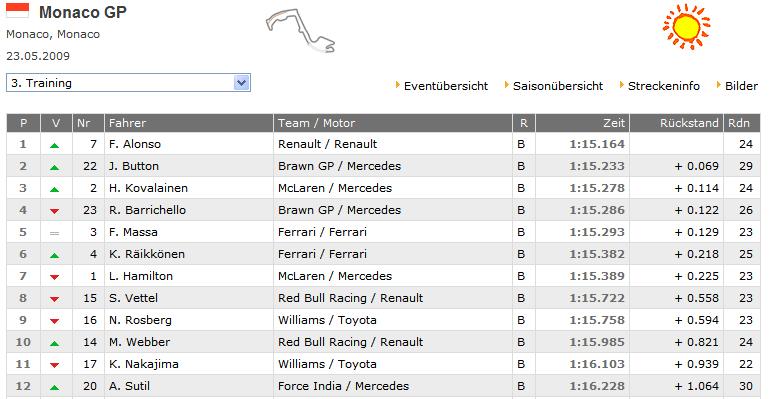Select driver J. Button in the table
The image size is (769, 399).
pos(134,166)
